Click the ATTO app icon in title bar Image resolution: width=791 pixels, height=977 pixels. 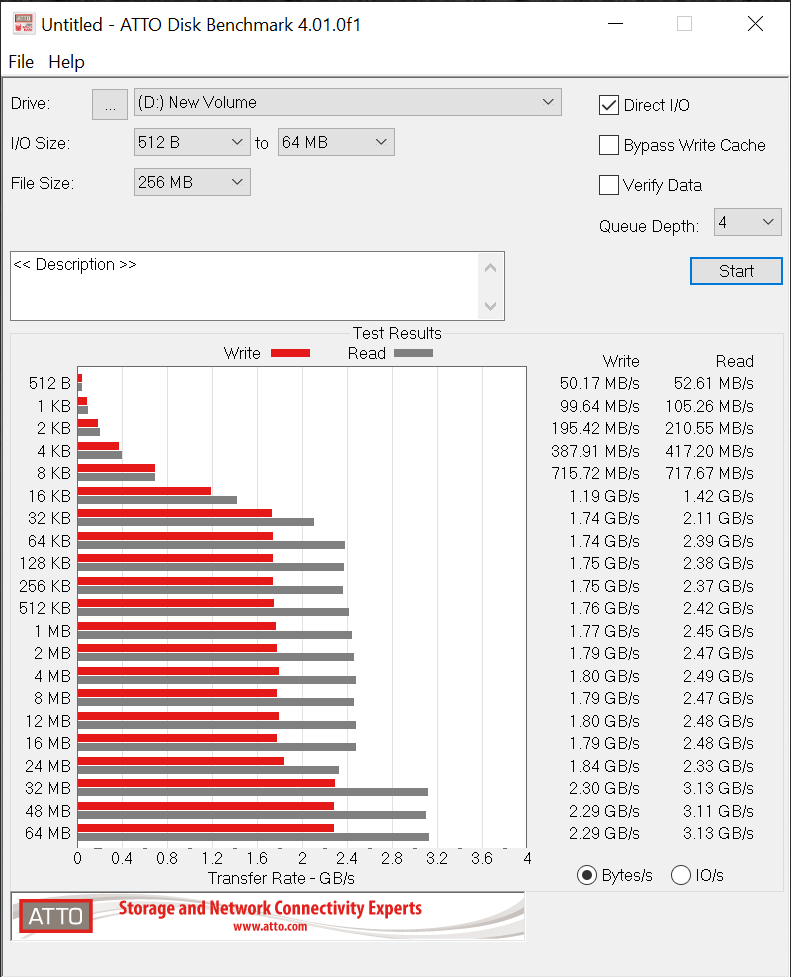click(x=23, y=24)
